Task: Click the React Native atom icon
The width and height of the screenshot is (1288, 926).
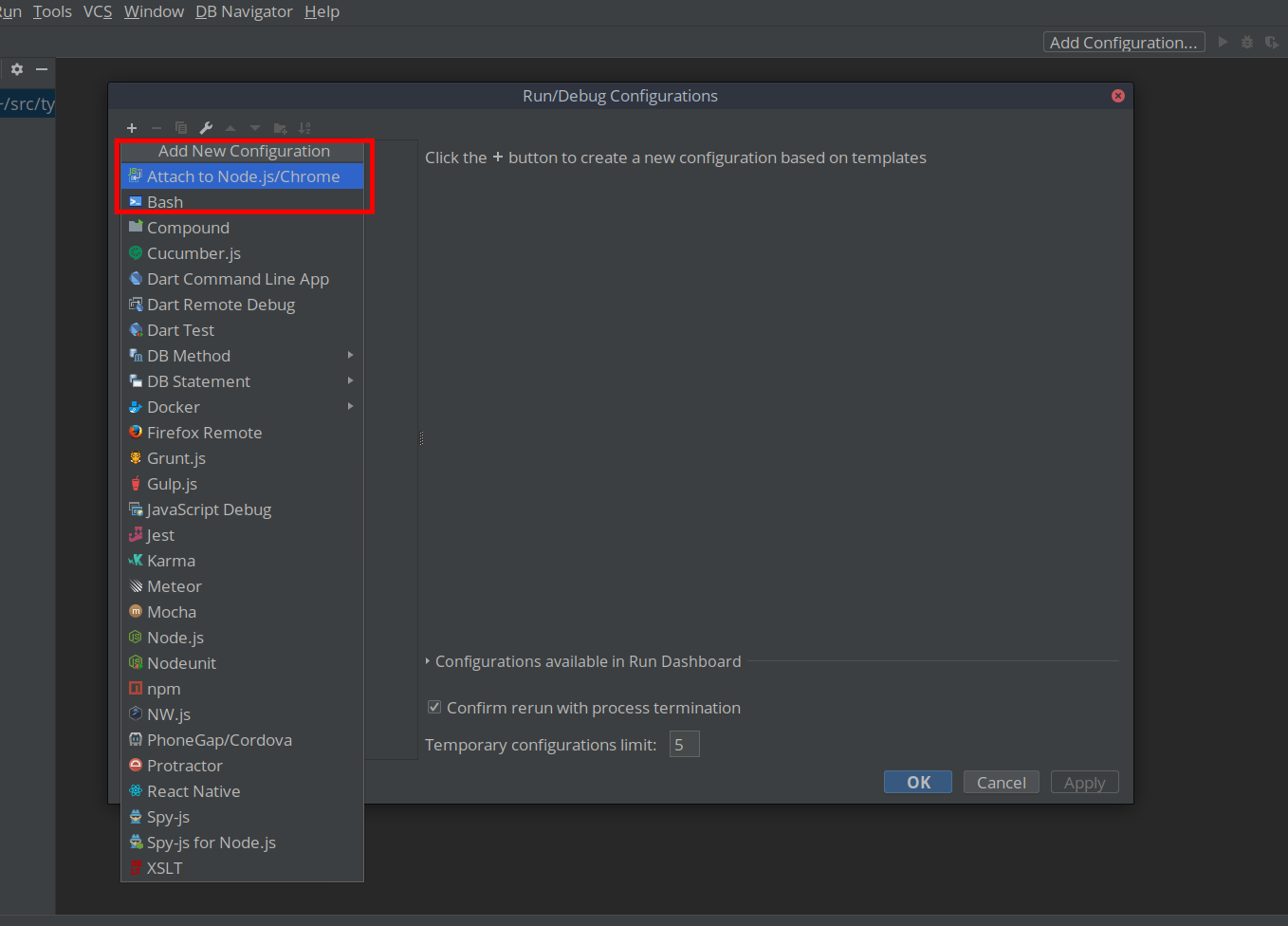Action: tap(136, 791)
